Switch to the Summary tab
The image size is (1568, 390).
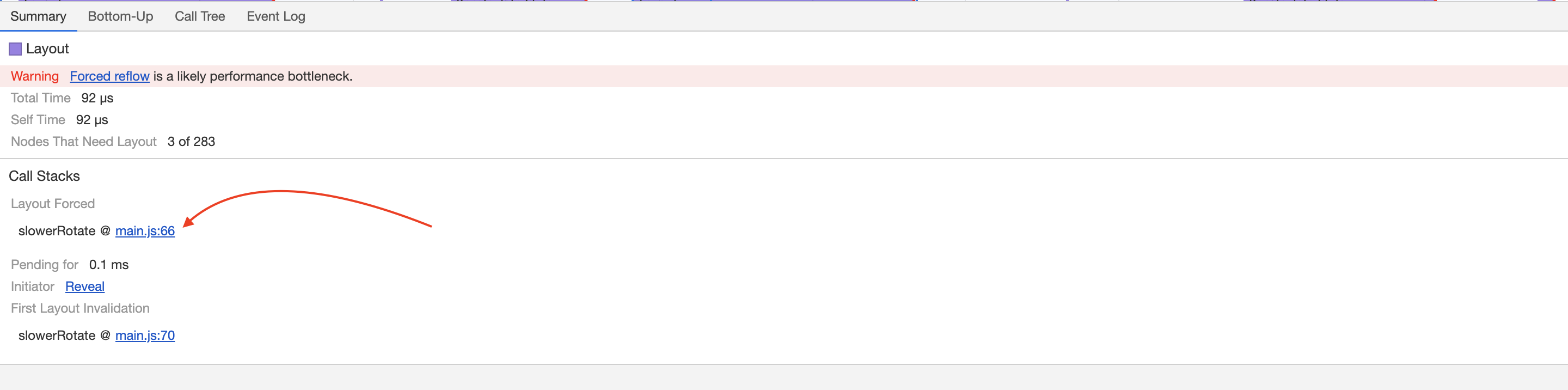click(38, 16)
